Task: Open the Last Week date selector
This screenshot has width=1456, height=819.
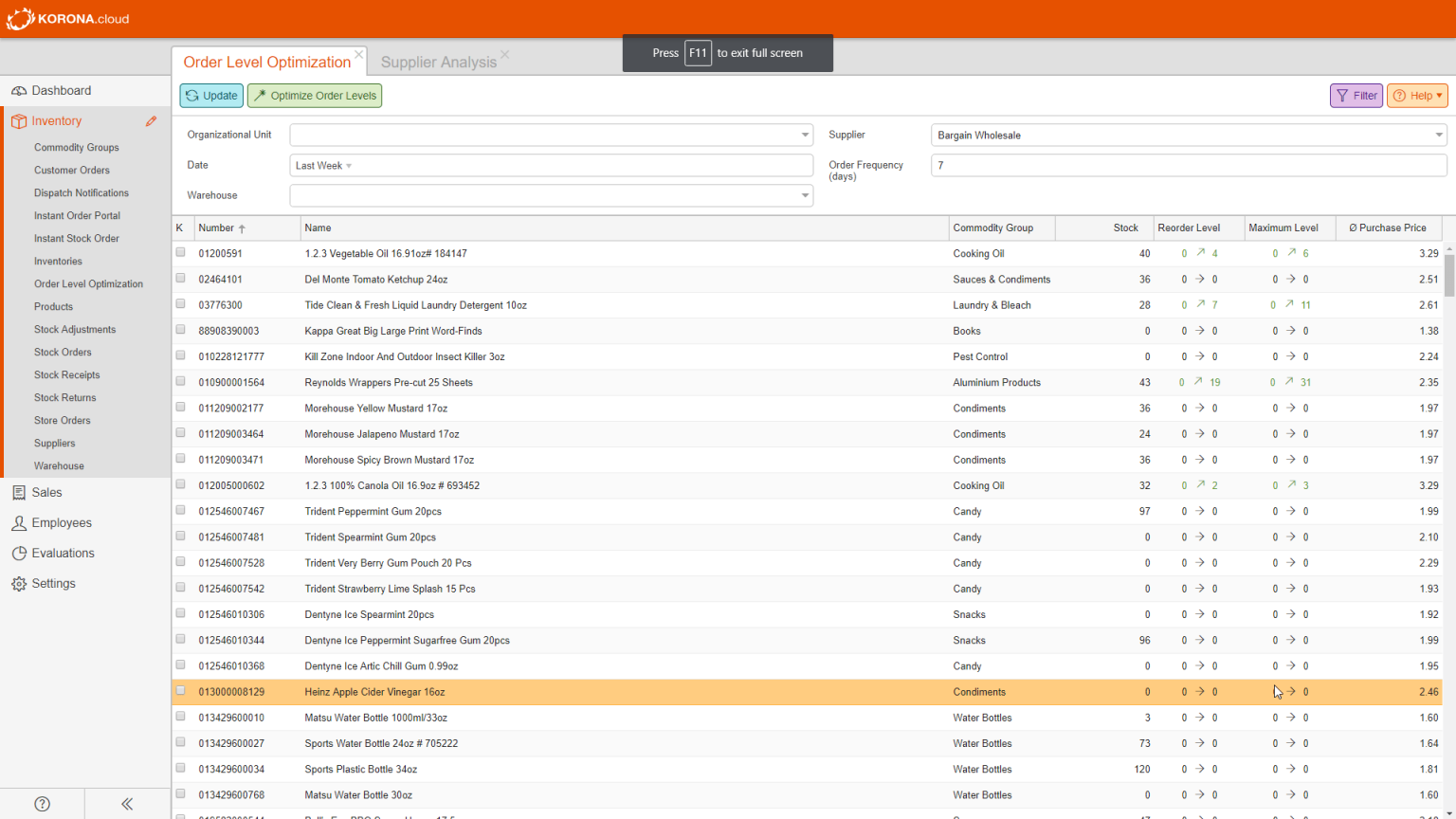Action: point(321,165)
